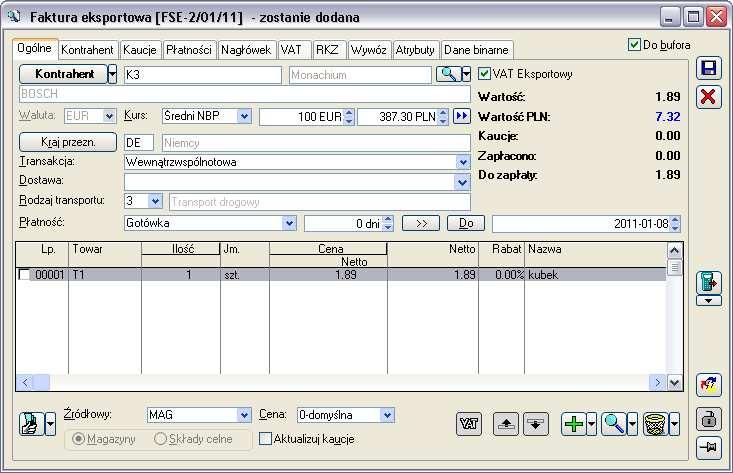Toggle the VAT Eksportowy checkbox
Image resolution: width=733 pixels, height=473 pixels.
tap(484, 74)
